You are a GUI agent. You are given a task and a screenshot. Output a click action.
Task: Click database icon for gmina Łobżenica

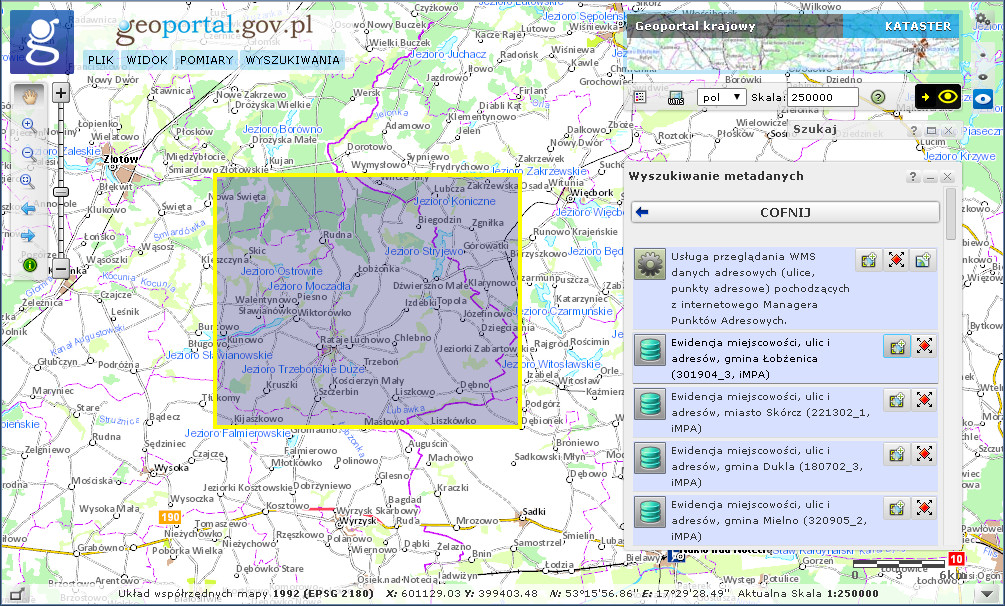[x=650, y=350]
